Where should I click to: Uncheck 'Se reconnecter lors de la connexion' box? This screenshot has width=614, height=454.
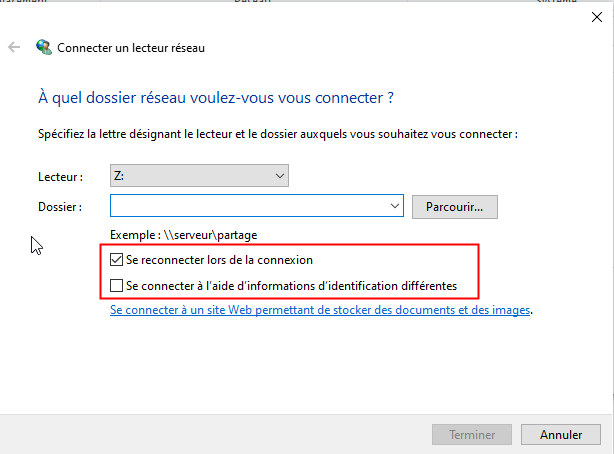(118, 260)
